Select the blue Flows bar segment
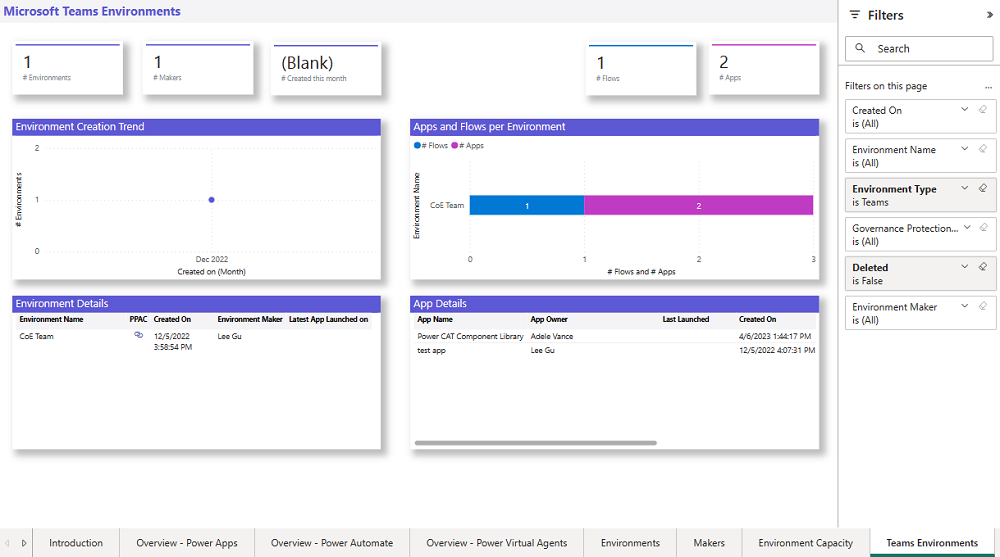 click(x=527, y=205)
